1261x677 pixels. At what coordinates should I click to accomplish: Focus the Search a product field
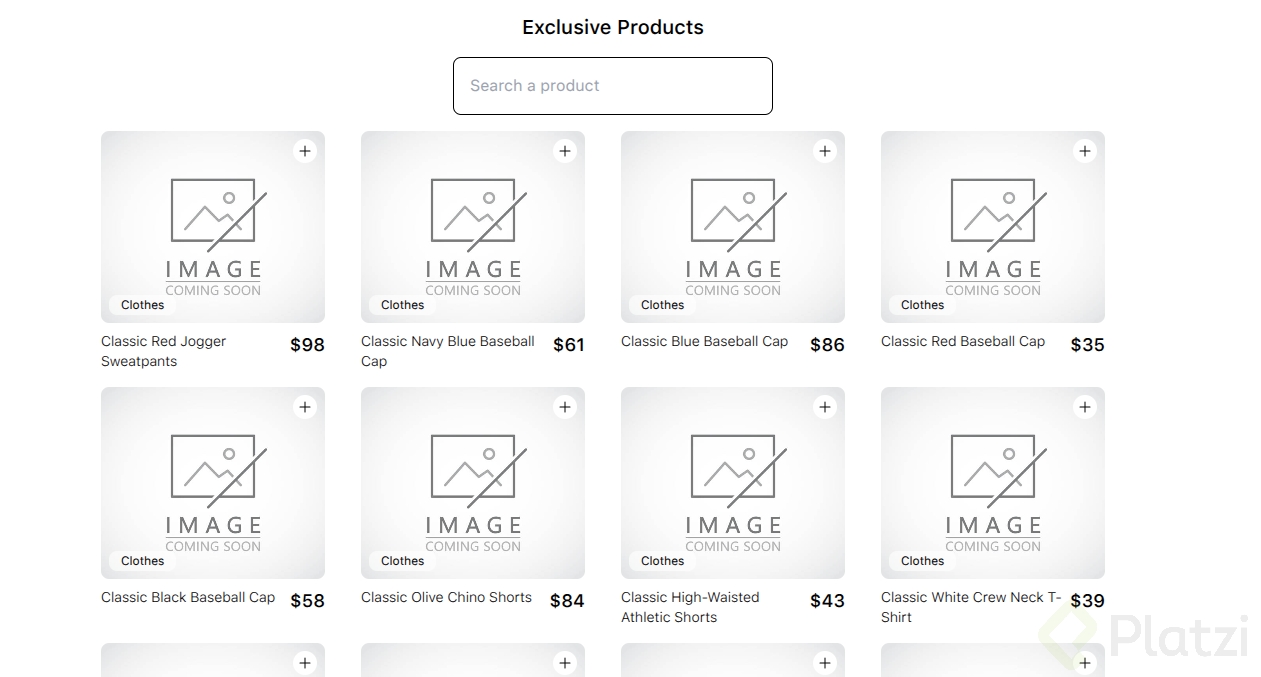pyautogui.click(x=612, y=86)
